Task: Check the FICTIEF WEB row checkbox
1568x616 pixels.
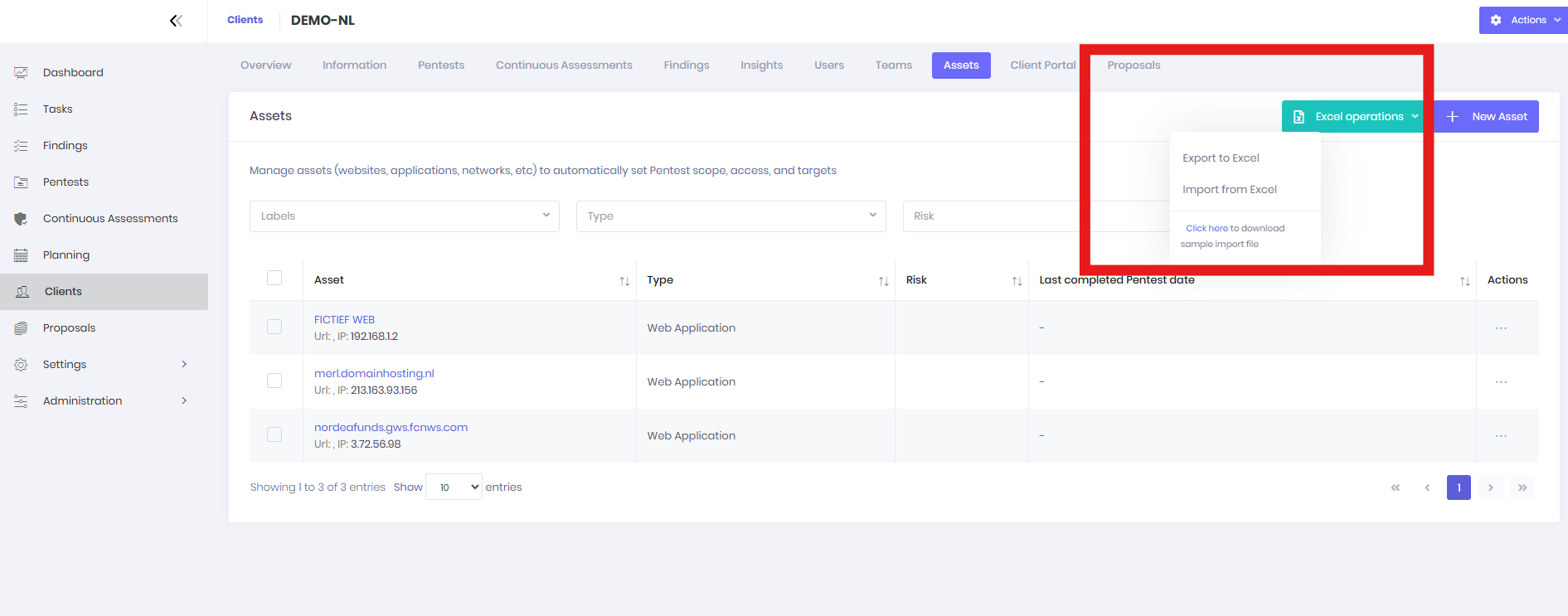Action: [x=274, y=327]
